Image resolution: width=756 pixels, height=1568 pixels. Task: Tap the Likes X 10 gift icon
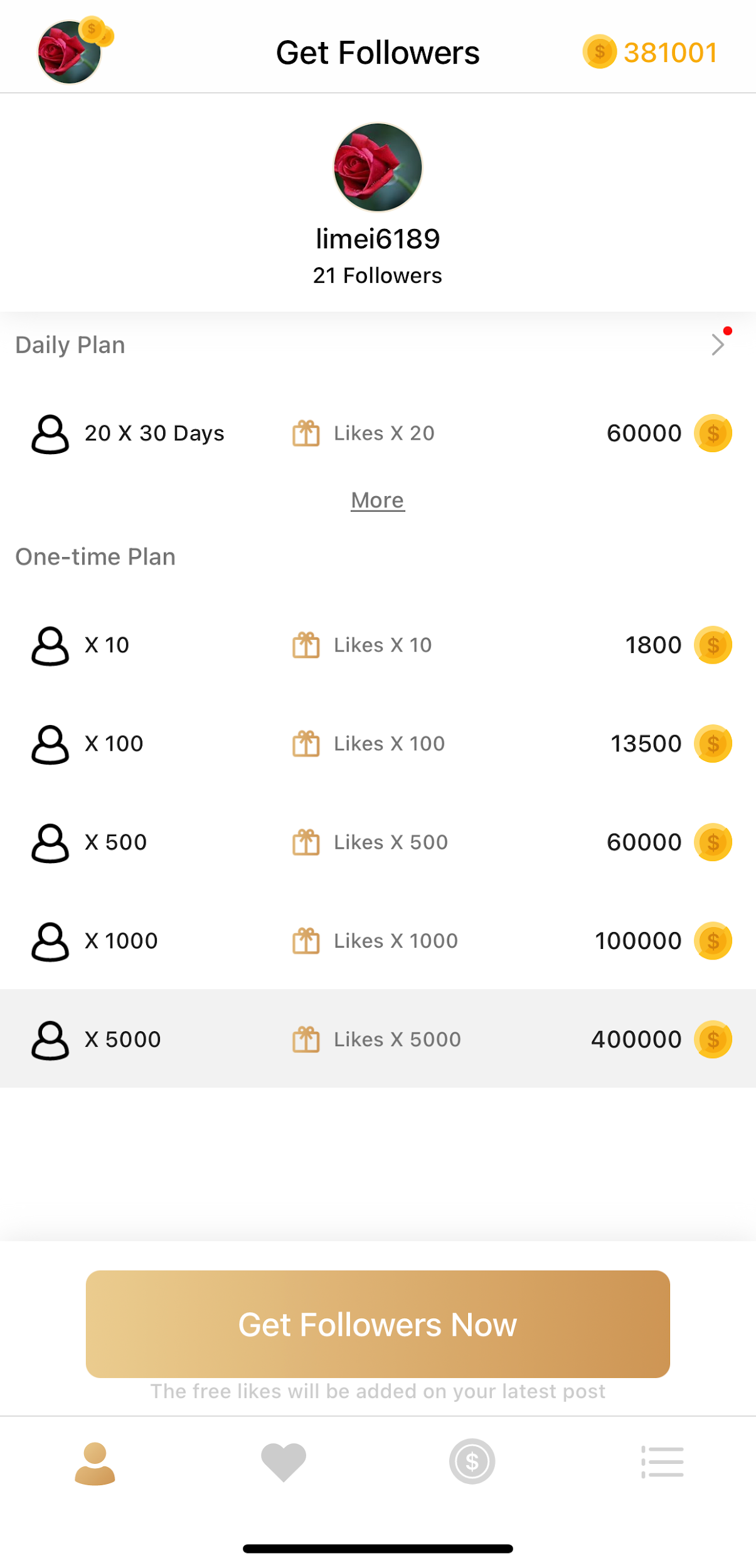click(306, 645)
